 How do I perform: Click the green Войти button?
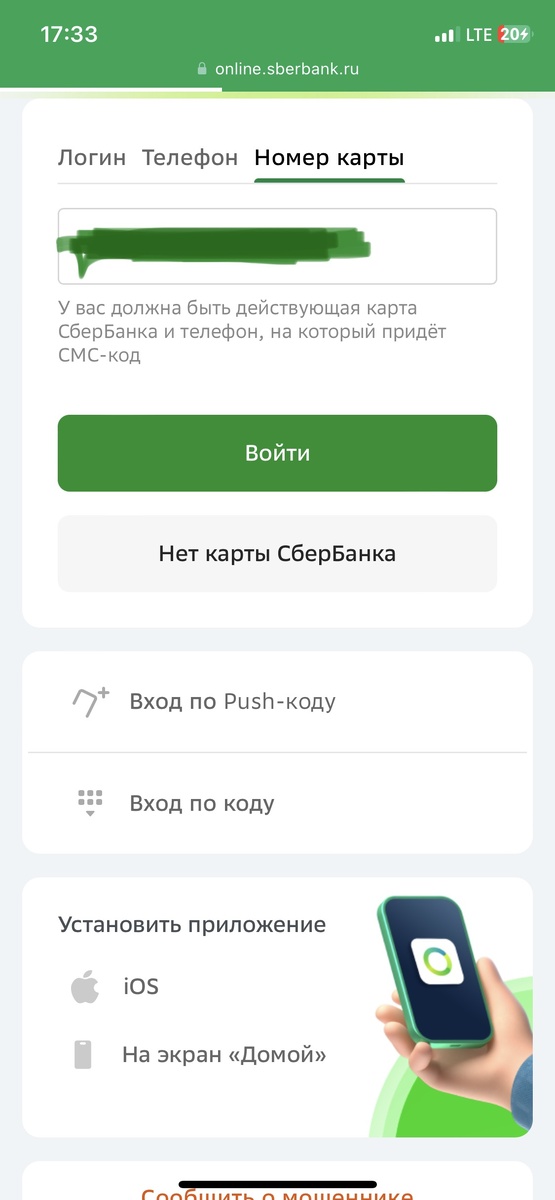277,453
